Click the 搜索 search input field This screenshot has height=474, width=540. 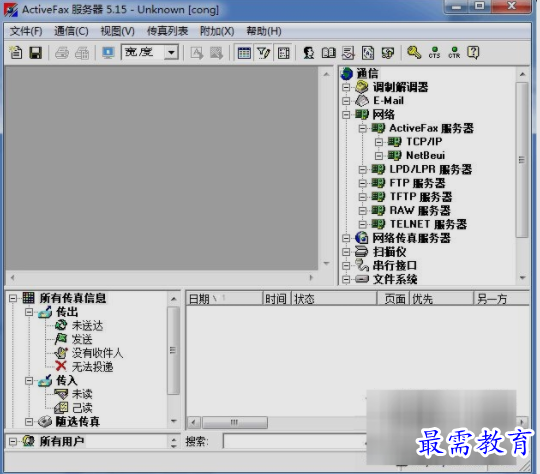[x=295, y=441]
